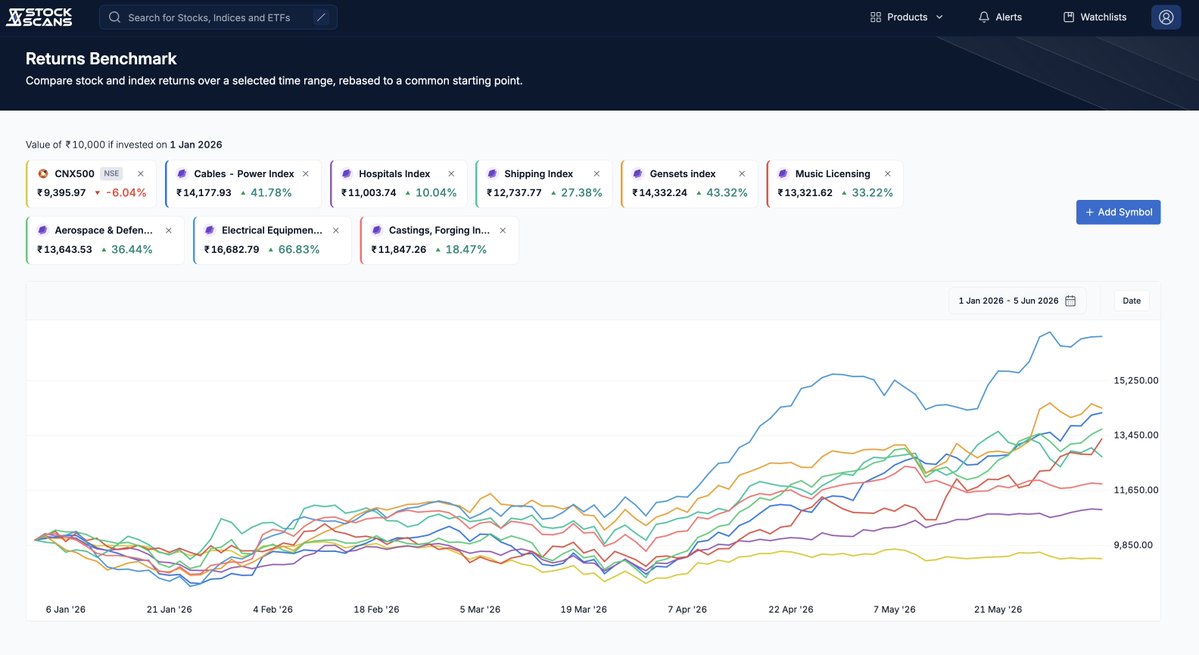
Task: Remove Music Licensing from comparison
Action: click(888, 173)
